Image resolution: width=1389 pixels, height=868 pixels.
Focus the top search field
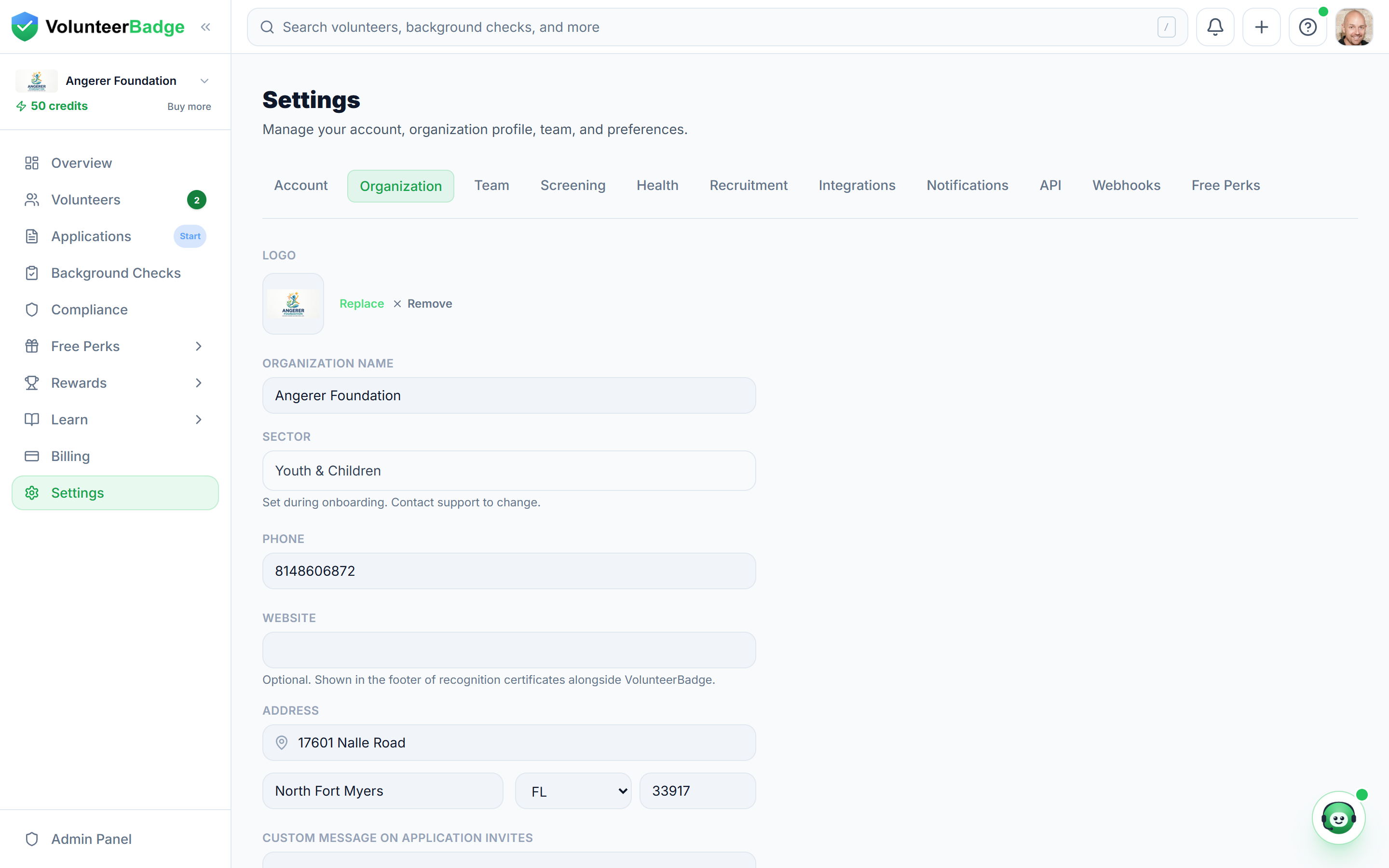coord(718,27)
